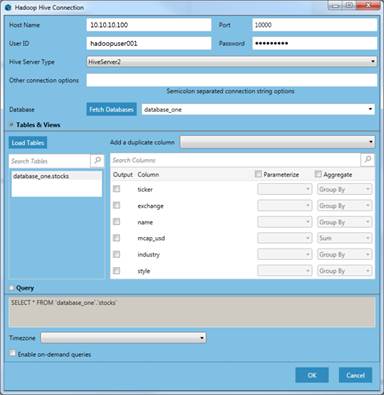Open industry row parameterize dropdown
Image resolution: width=384 pixels, height=395 pixels.
point(285,254)
